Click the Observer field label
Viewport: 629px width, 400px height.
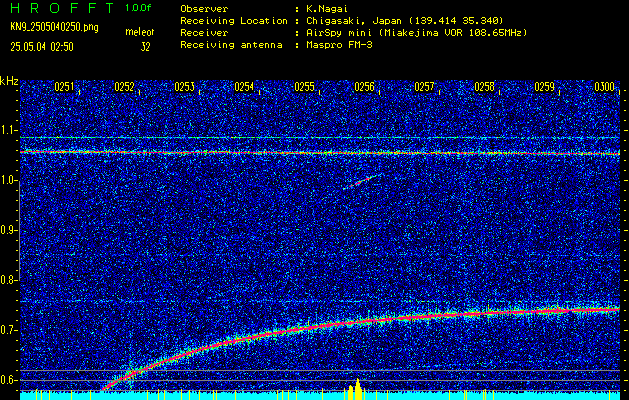[204, 8]
